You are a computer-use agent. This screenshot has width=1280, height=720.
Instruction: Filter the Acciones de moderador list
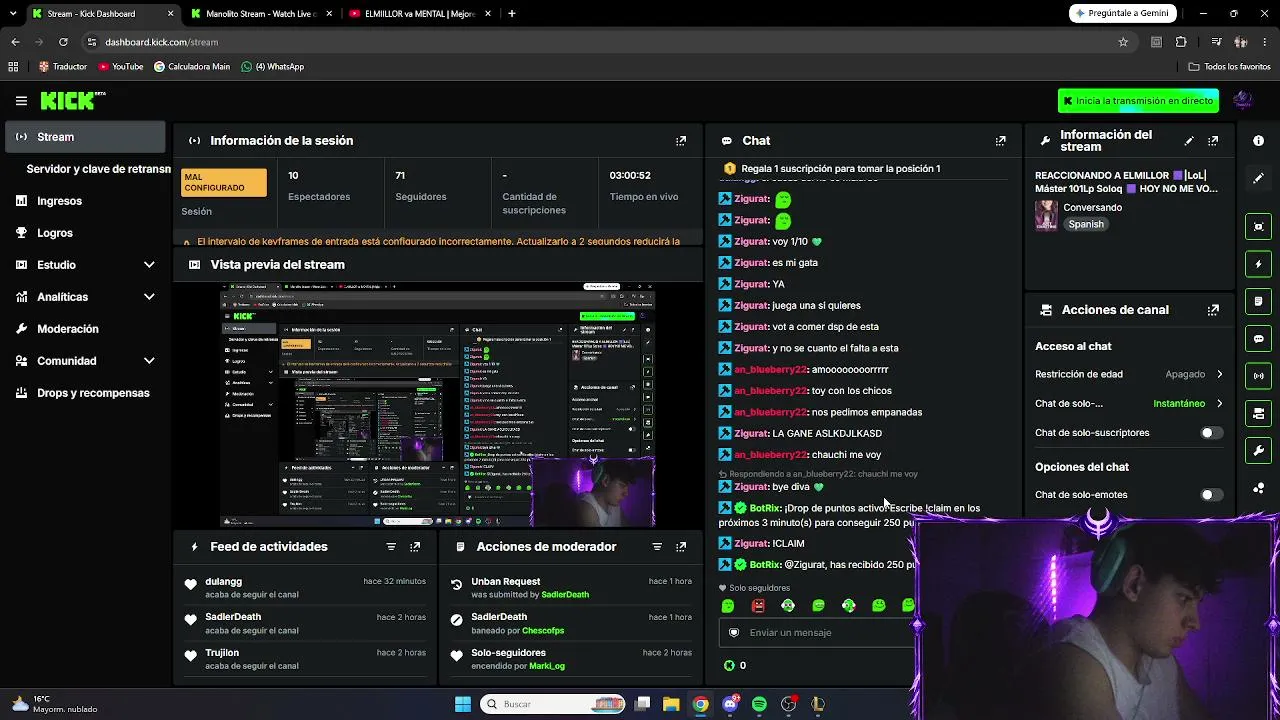657,547
